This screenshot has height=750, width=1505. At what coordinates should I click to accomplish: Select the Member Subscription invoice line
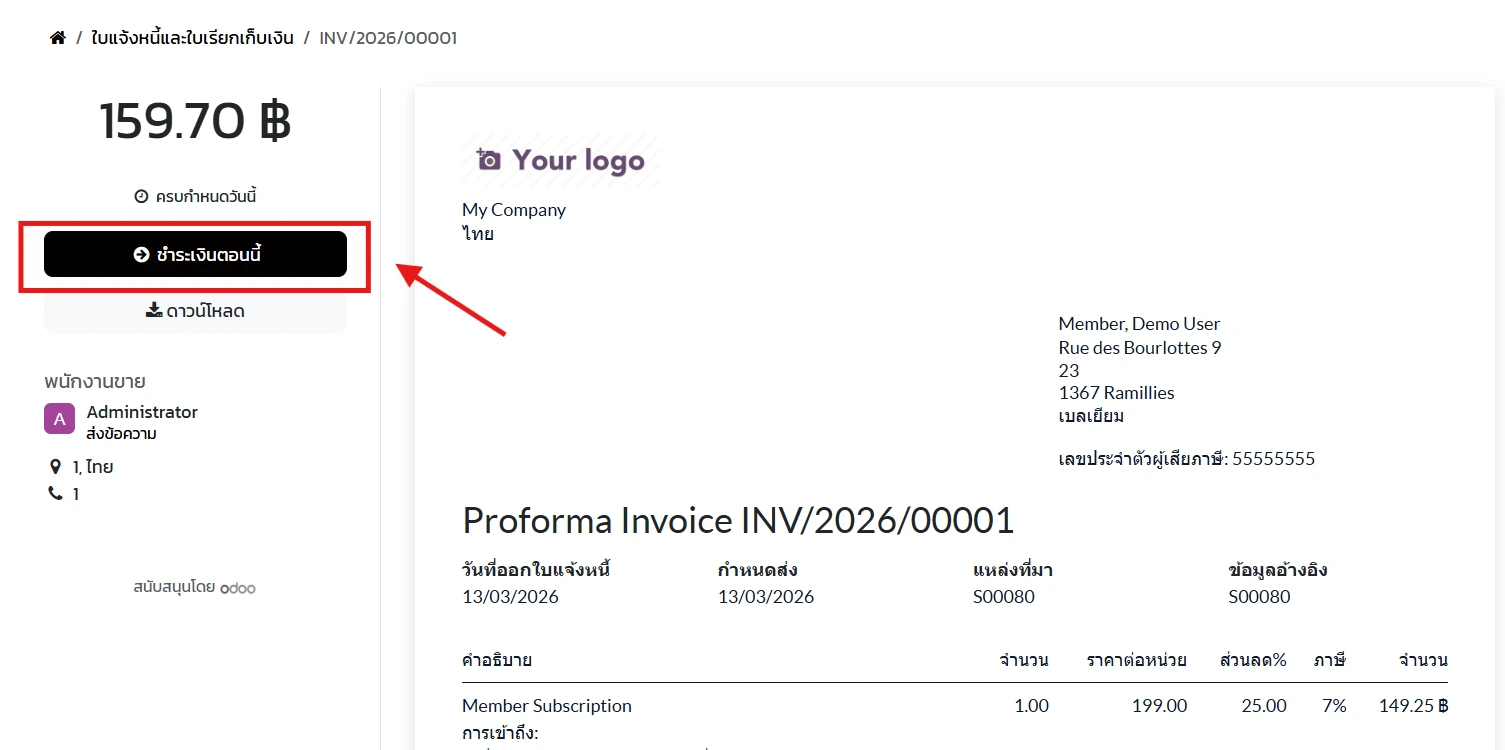coord(547,706)
